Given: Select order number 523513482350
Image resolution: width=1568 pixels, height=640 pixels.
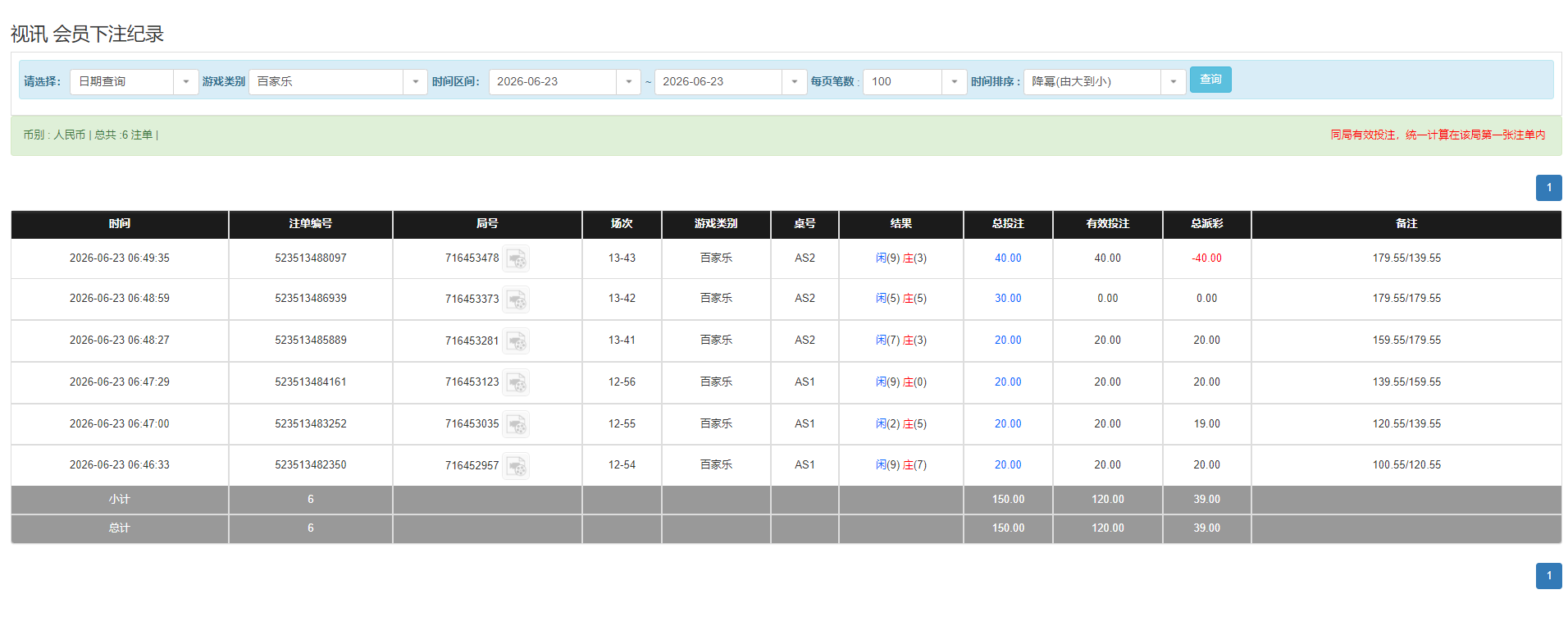Looking at the screenshot, I should (311, 465).
